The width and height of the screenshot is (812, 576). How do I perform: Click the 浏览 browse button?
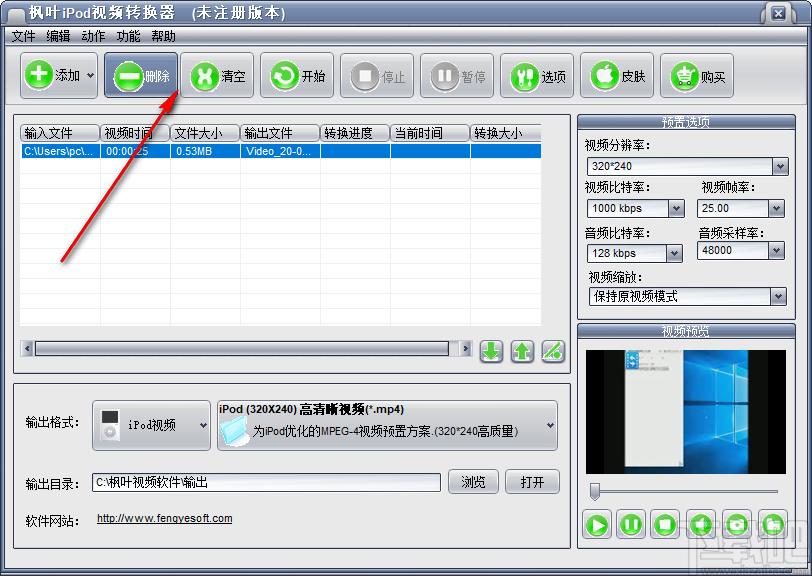pyautogui.click(x=473, y=482)
